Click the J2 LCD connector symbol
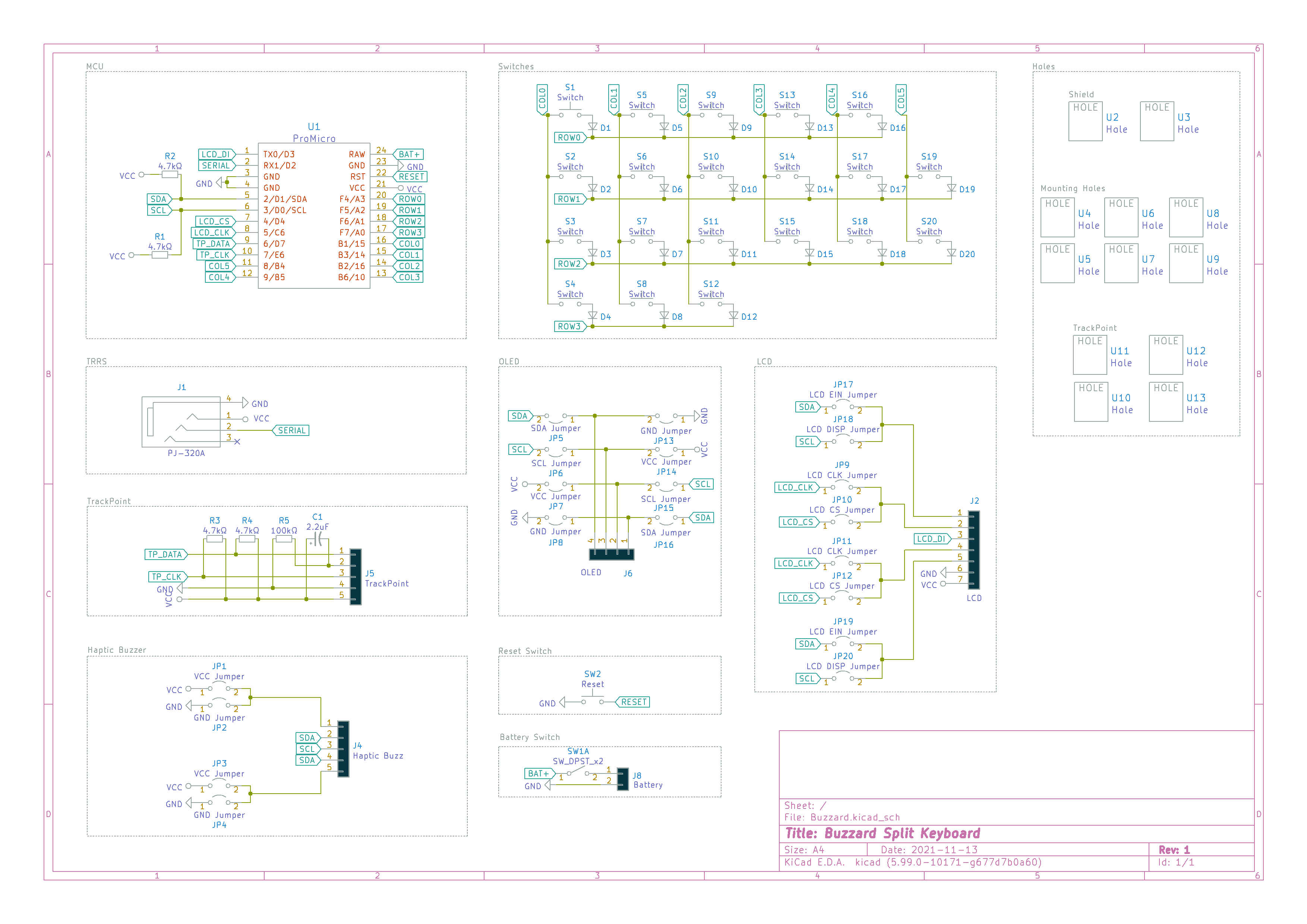1307x924 pixels. [973, 550]
